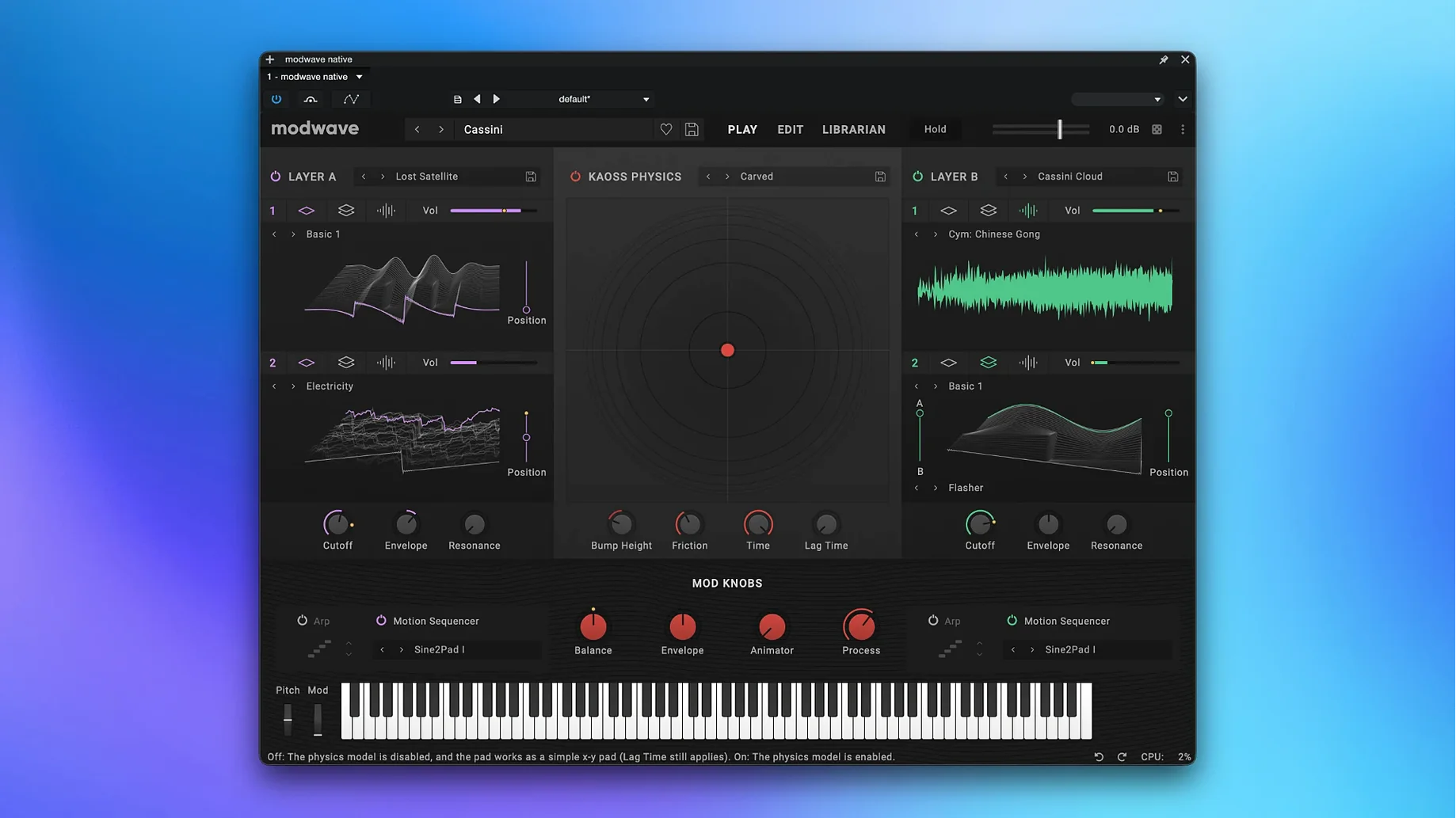Viewport: 1456px width, 818px height.
Task: Select dual-layer mode for Layer B oscillator 2
Action: point(989,363)
